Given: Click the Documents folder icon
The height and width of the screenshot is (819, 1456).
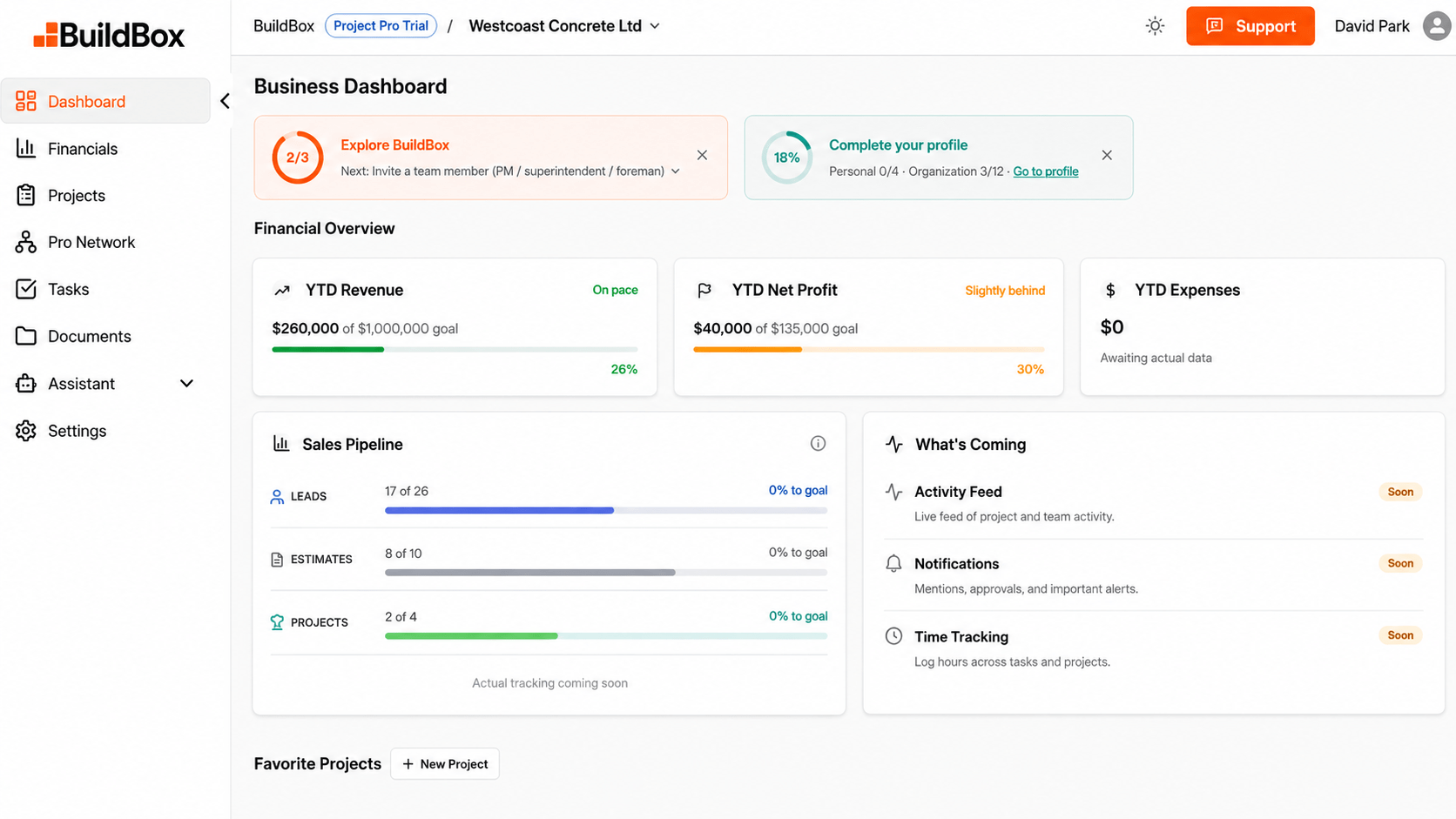Looking at the screenshot, I should pyautogui.click(x=26, y=336).
